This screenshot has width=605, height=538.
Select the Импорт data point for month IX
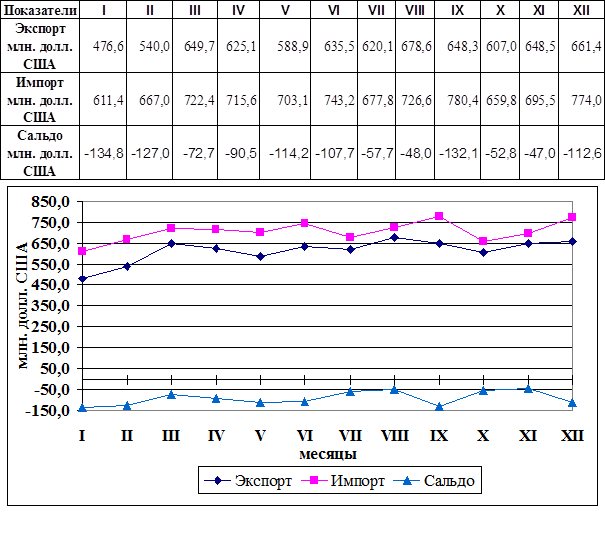pyautogui.click(x=439, y=216)
